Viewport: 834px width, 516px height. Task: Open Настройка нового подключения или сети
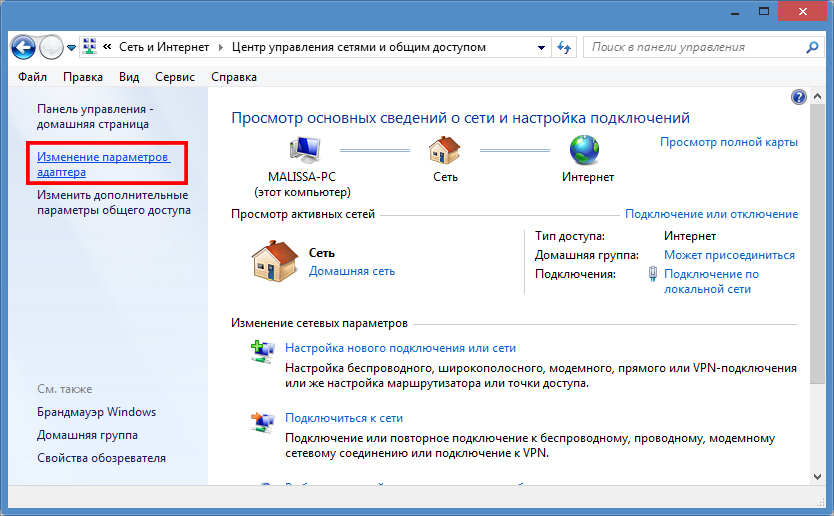400,348
